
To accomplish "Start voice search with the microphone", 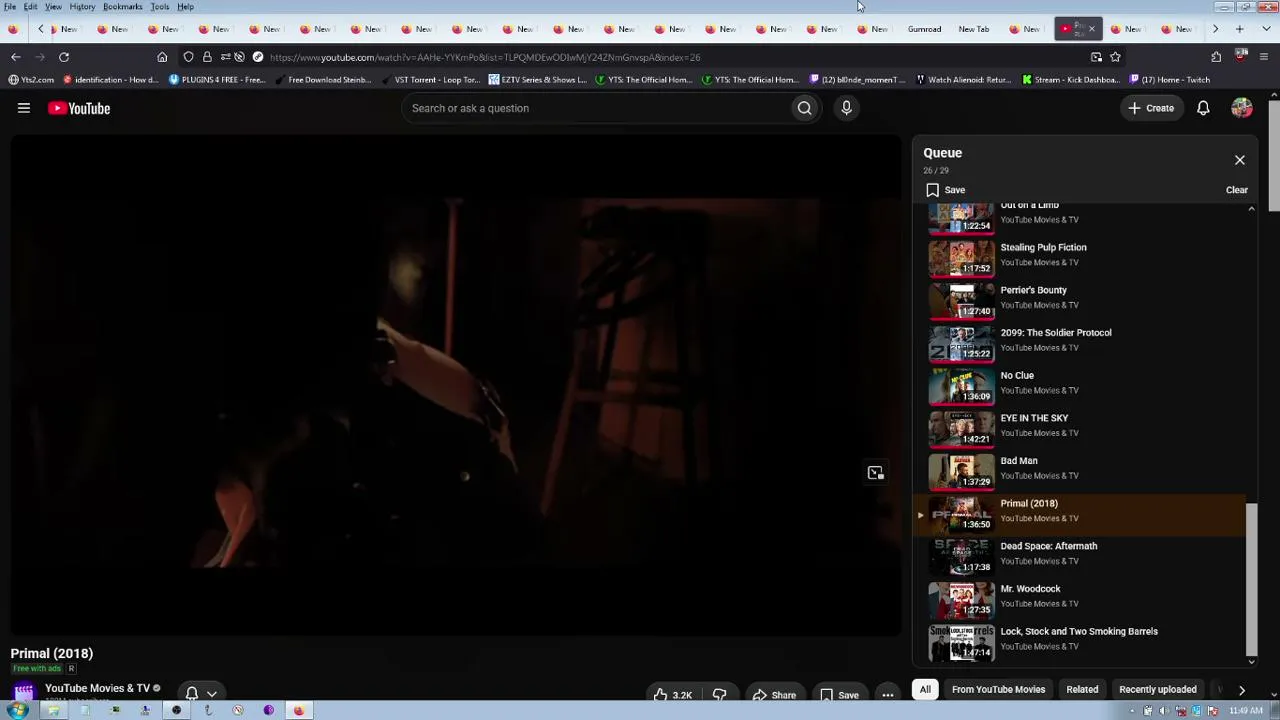I will [846, 108].
